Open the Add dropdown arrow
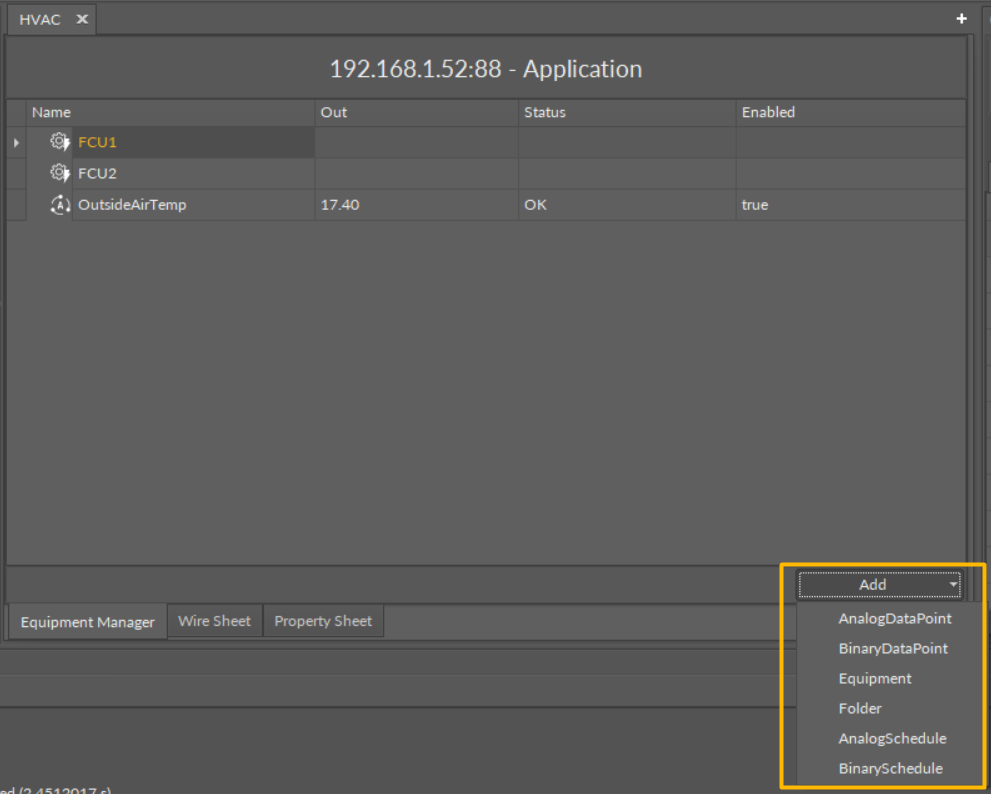Viewport: 991px width, 794px height. click(x=954, y=585)
